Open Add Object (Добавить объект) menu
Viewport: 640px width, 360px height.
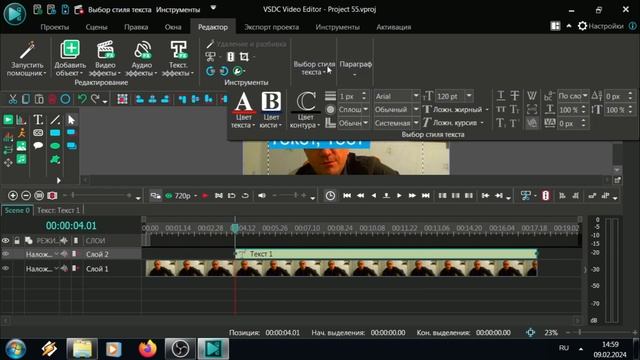[70, 58]
